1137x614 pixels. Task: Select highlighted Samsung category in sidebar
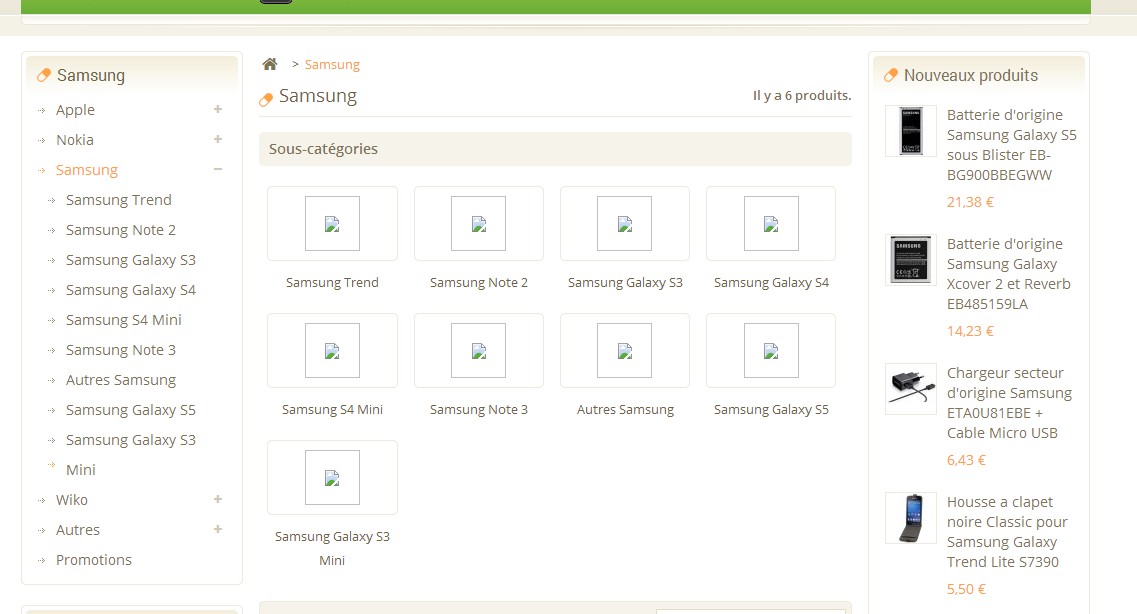click(87, 170)
